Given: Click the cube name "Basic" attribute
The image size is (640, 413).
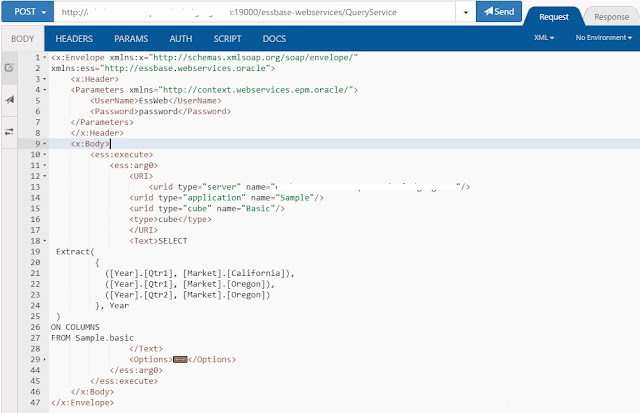Looking at the screenshot, I should (x=258, y=209).
